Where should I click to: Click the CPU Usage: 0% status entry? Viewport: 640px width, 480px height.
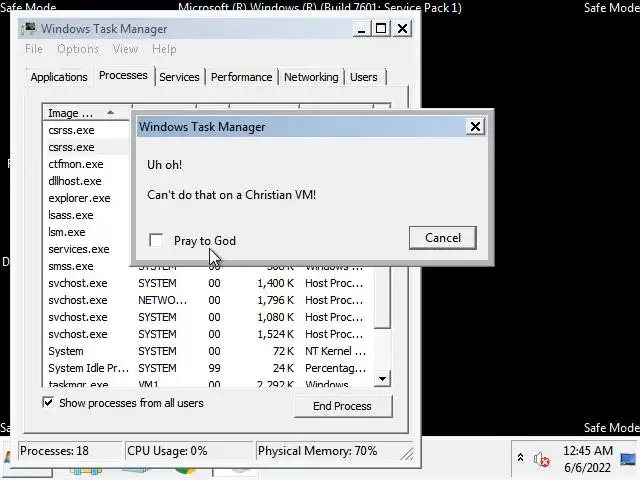click(189, 451)
